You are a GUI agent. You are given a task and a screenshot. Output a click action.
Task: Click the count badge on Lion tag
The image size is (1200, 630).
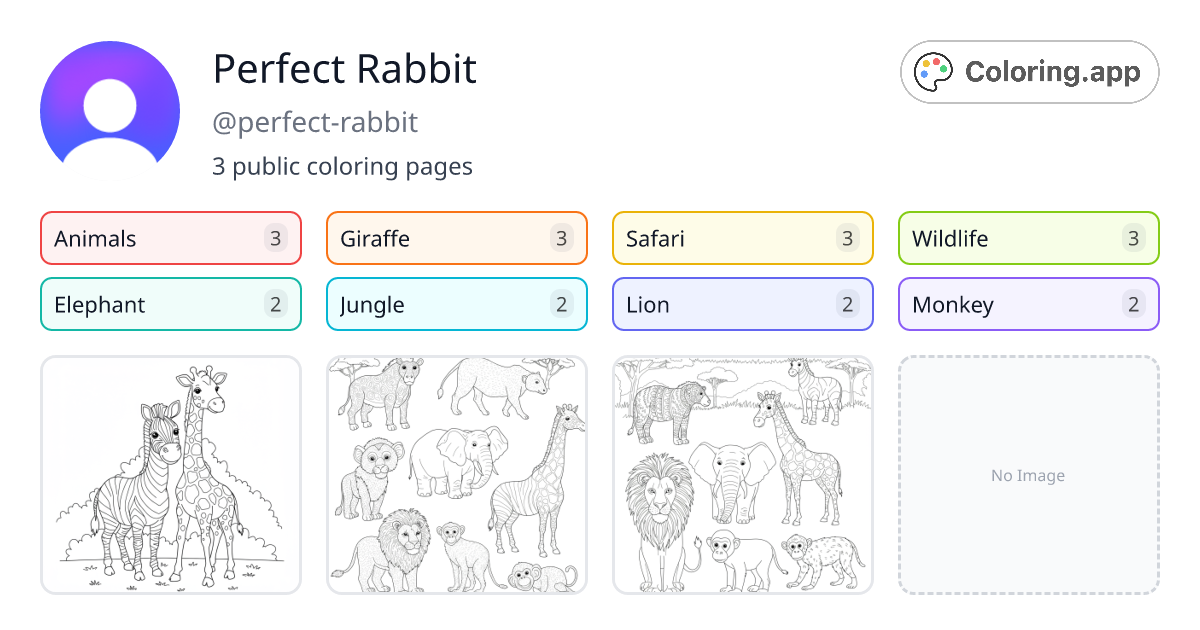coord(849,304)
